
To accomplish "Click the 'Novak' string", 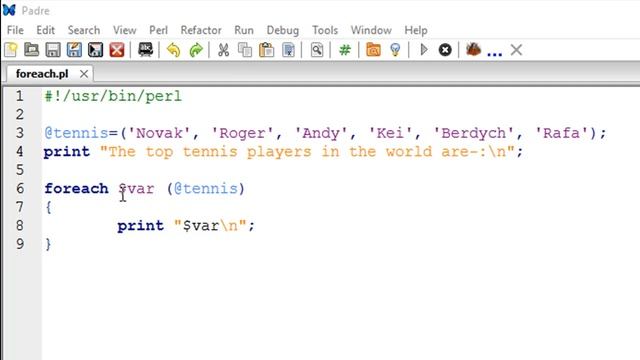I will pyautogui.click(x=159, y=133).
